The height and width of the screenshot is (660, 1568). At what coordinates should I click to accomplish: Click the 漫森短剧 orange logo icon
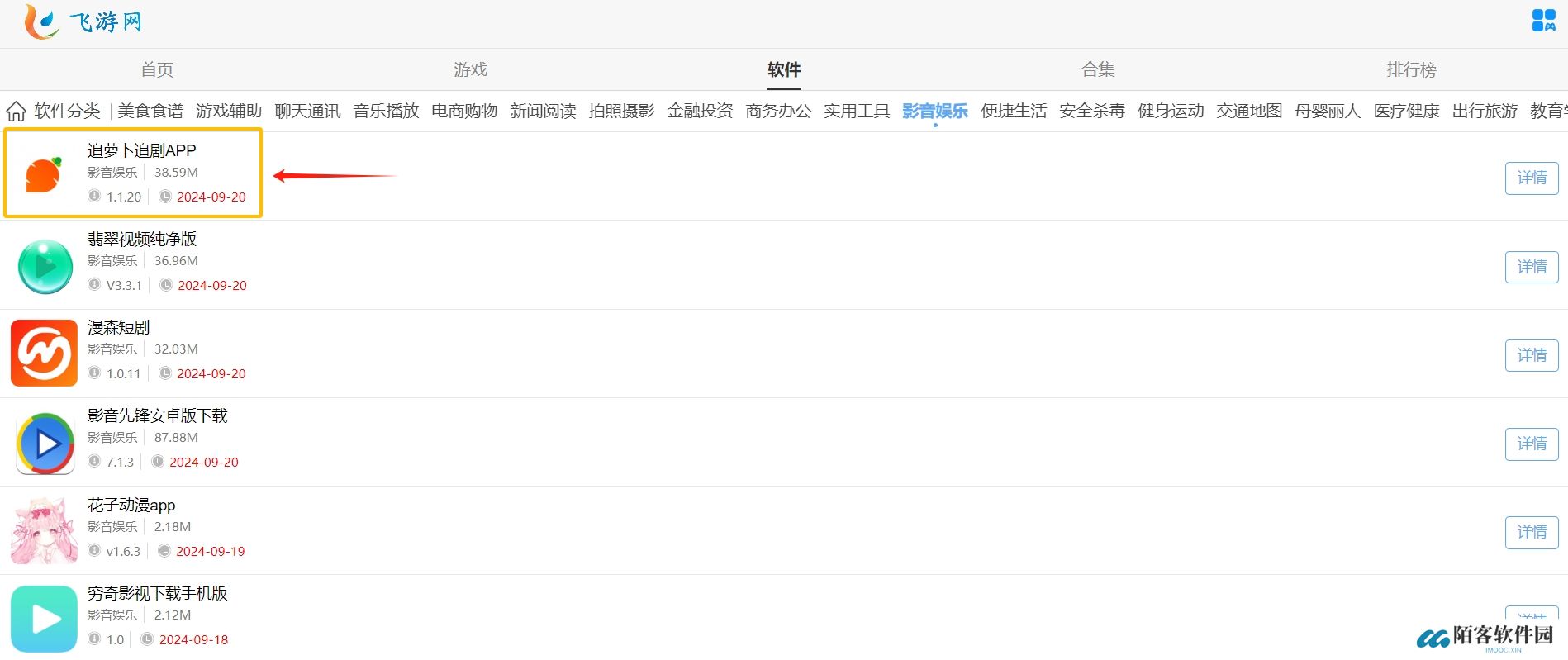[44, 354]
